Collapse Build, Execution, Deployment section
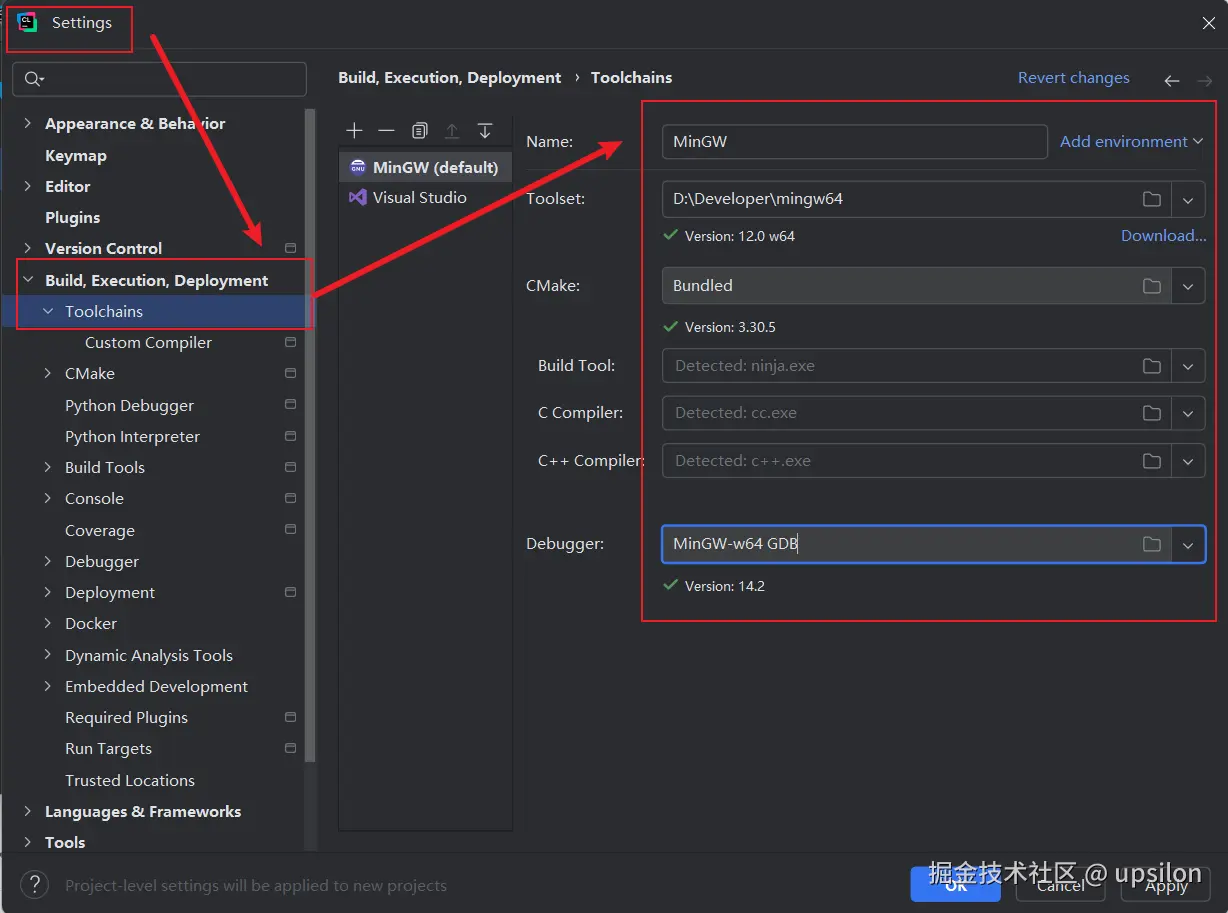Viewport: 1228px width, 913px height. click(28, 280)
